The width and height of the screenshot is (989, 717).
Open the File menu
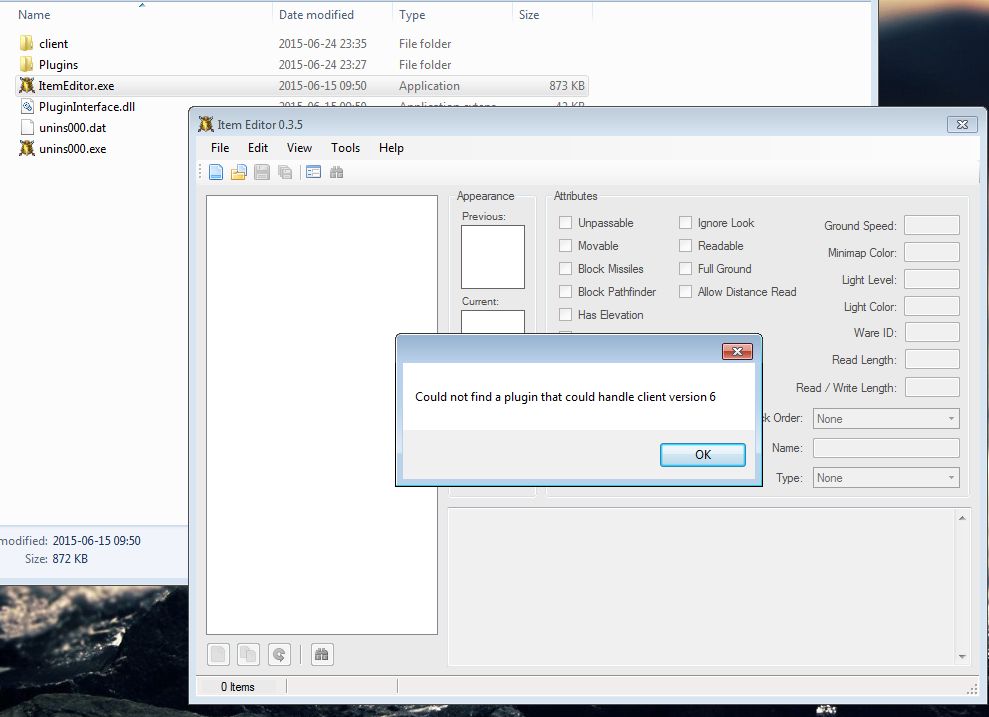(x=220, y=148)
